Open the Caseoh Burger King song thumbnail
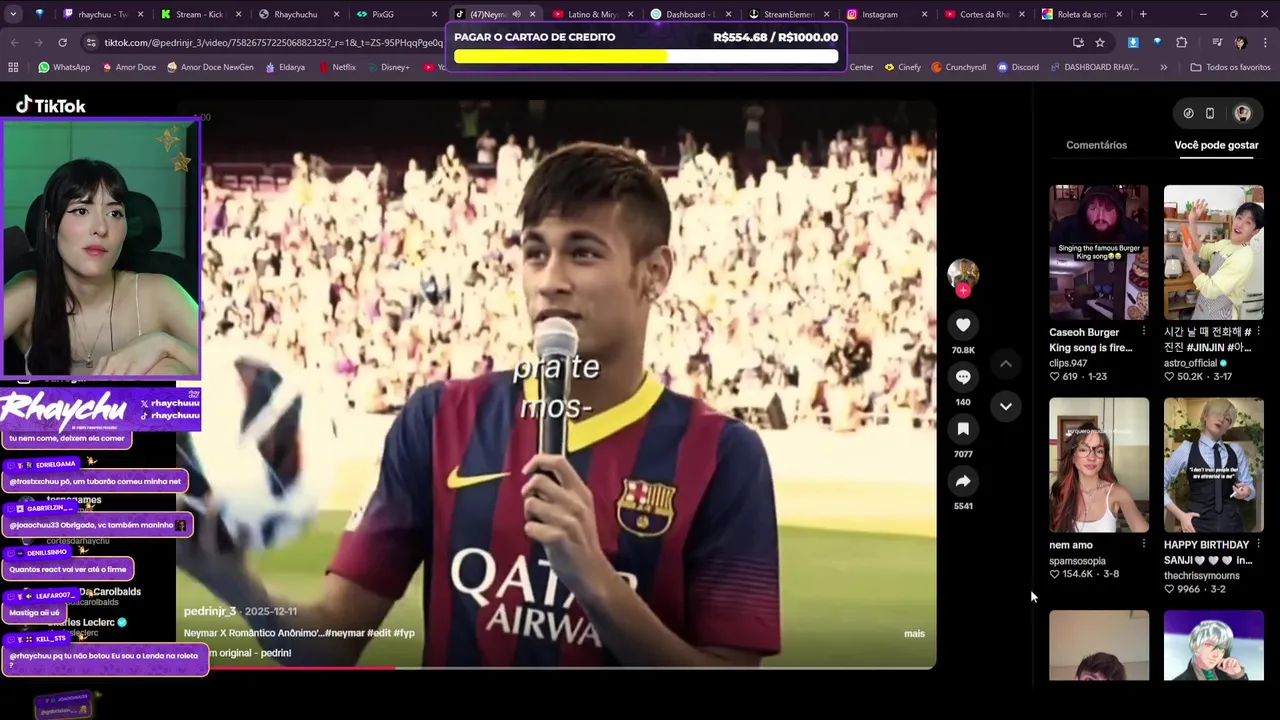The width and height of the screenshot is (1280, 720). click(1099, 252)
